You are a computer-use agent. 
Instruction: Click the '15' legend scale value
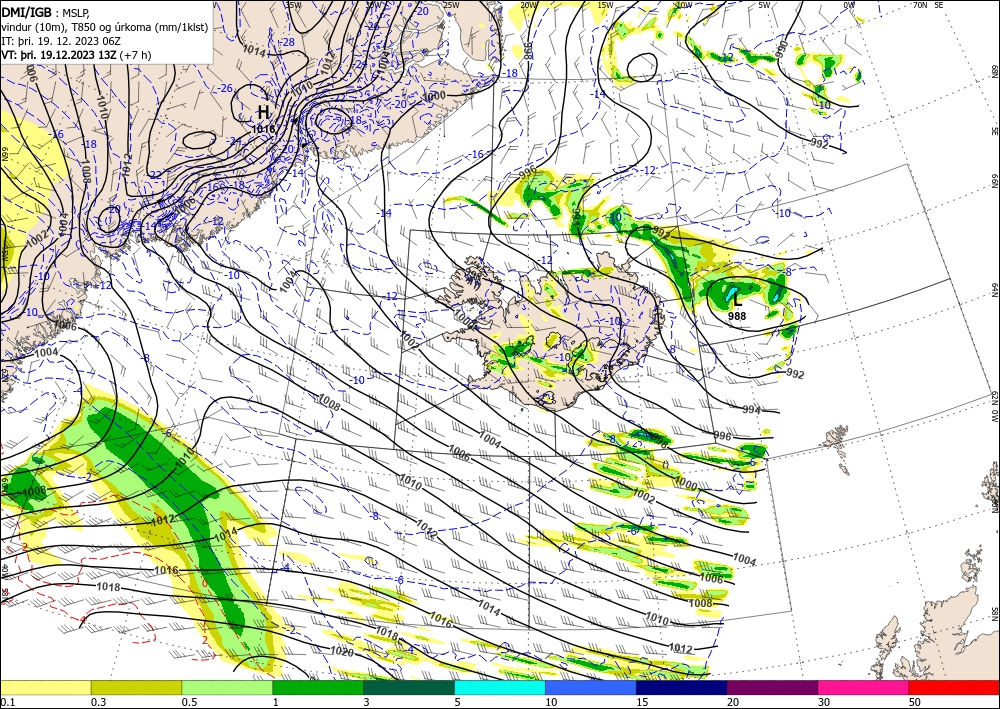[x=642, y=702]
